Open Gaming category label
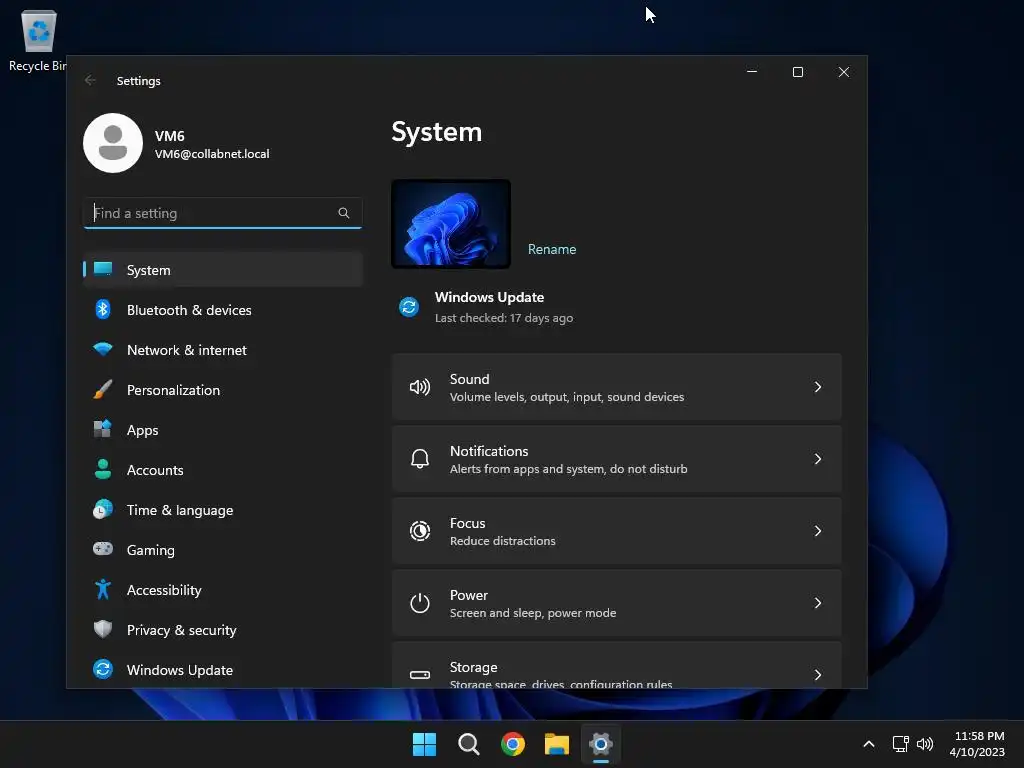1024x768 pixels. click(x=150, y=551)
